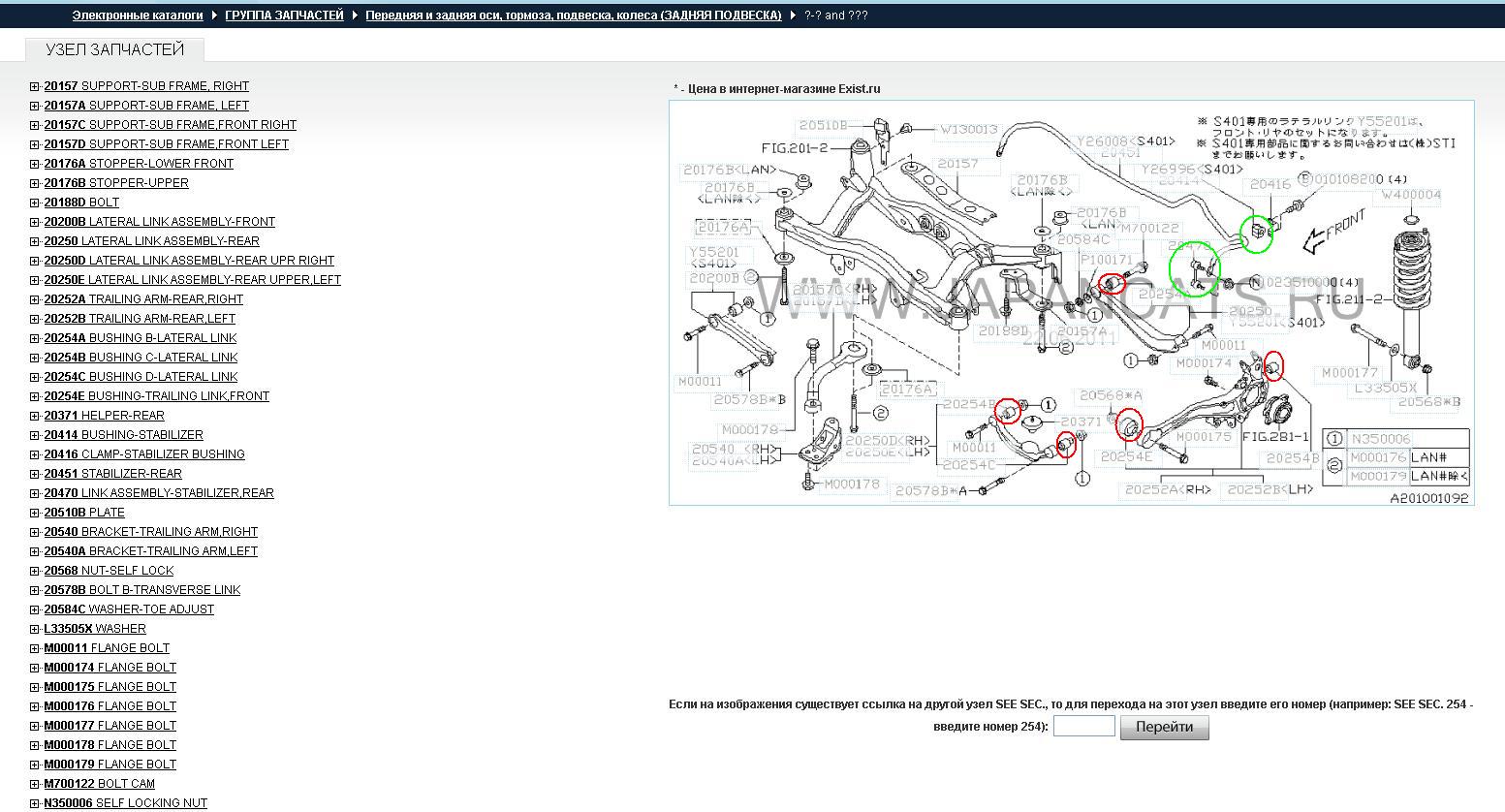Screen dimensions: 1505x812
Task: Click the 20416 label in the diagram
Action: 1270,184
